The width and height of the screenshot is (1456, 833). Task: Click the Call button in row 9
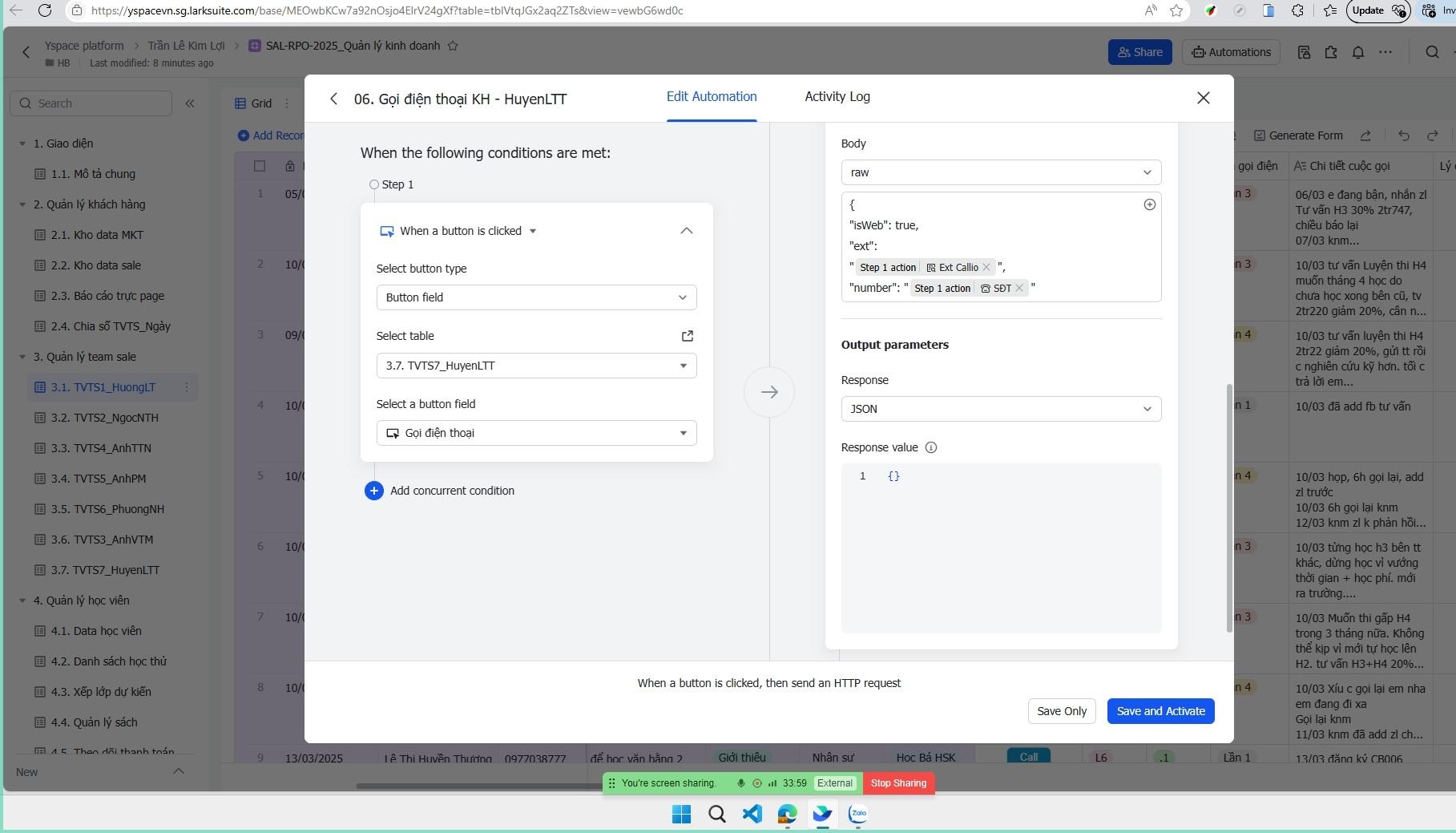point(1028,757)
